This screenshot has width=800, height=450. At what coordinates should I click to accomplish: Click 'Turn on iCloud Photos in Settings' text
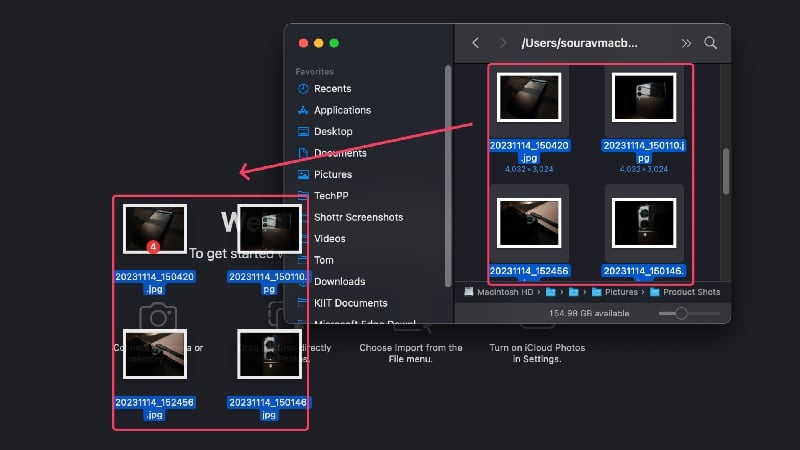click(537, 353)
